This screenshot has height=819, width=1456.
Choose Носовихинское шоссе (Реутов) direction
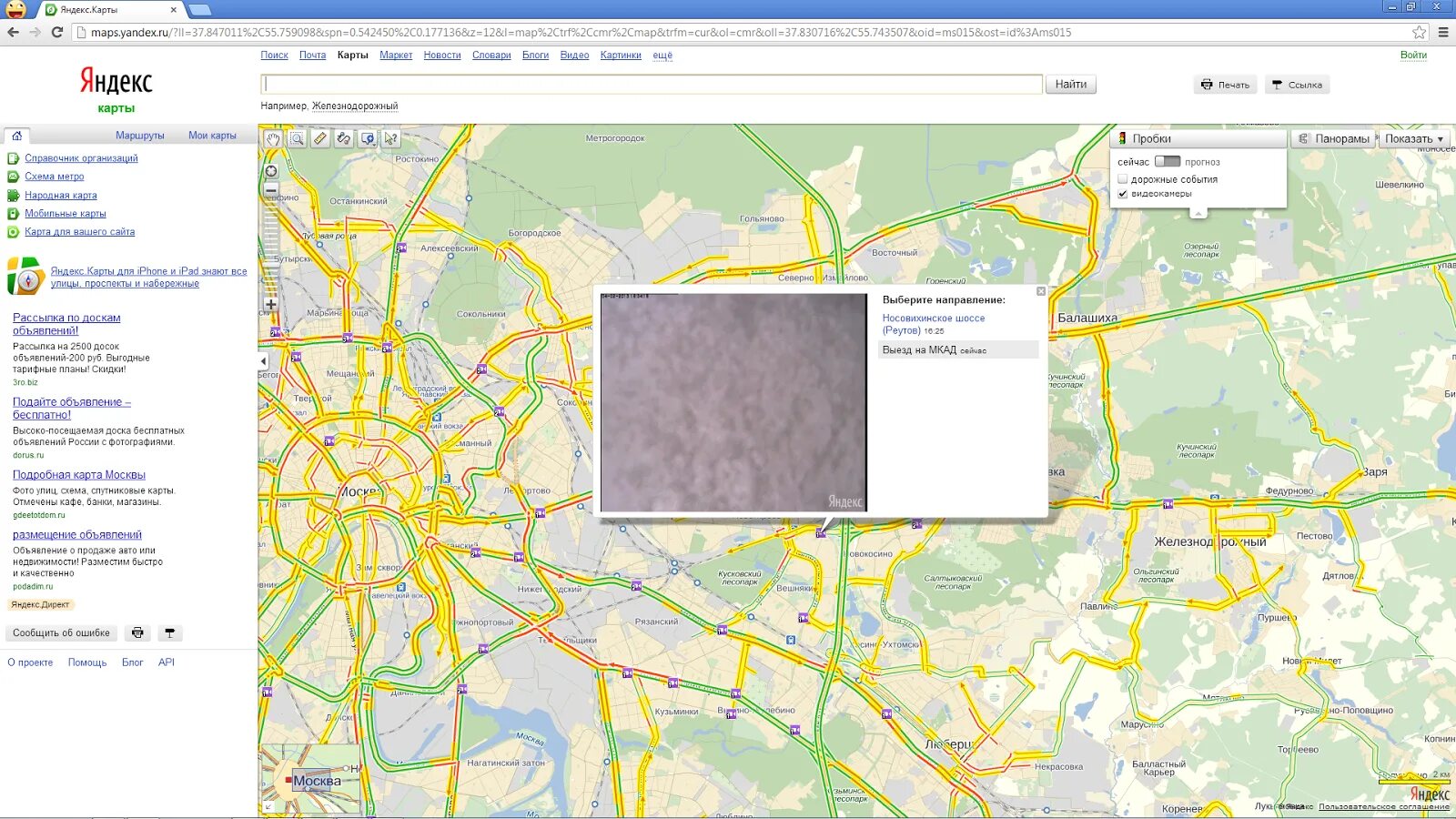[933, 324]
